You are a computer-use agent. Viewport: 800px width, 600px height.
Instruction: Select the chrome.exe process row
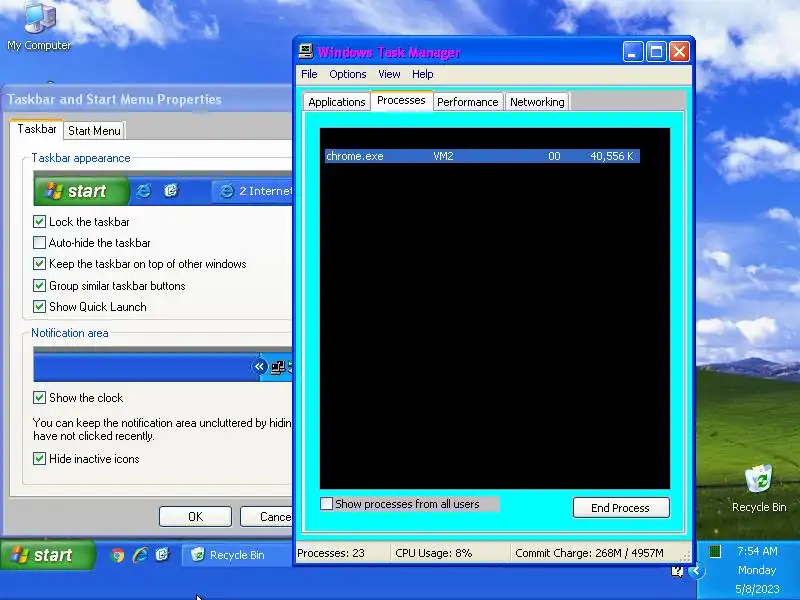tap(482, 156)
